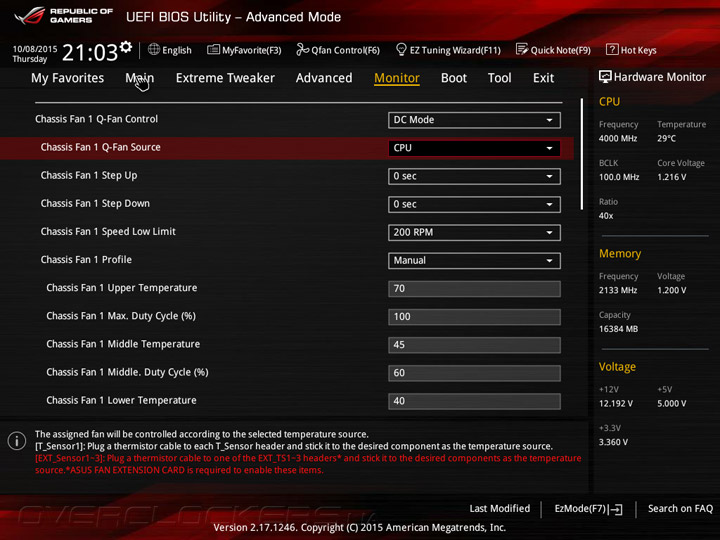Viewport: 720px width, 540px height.
Task: Click the Qfan Control fan icon
Action: click(x=302, y=49)
